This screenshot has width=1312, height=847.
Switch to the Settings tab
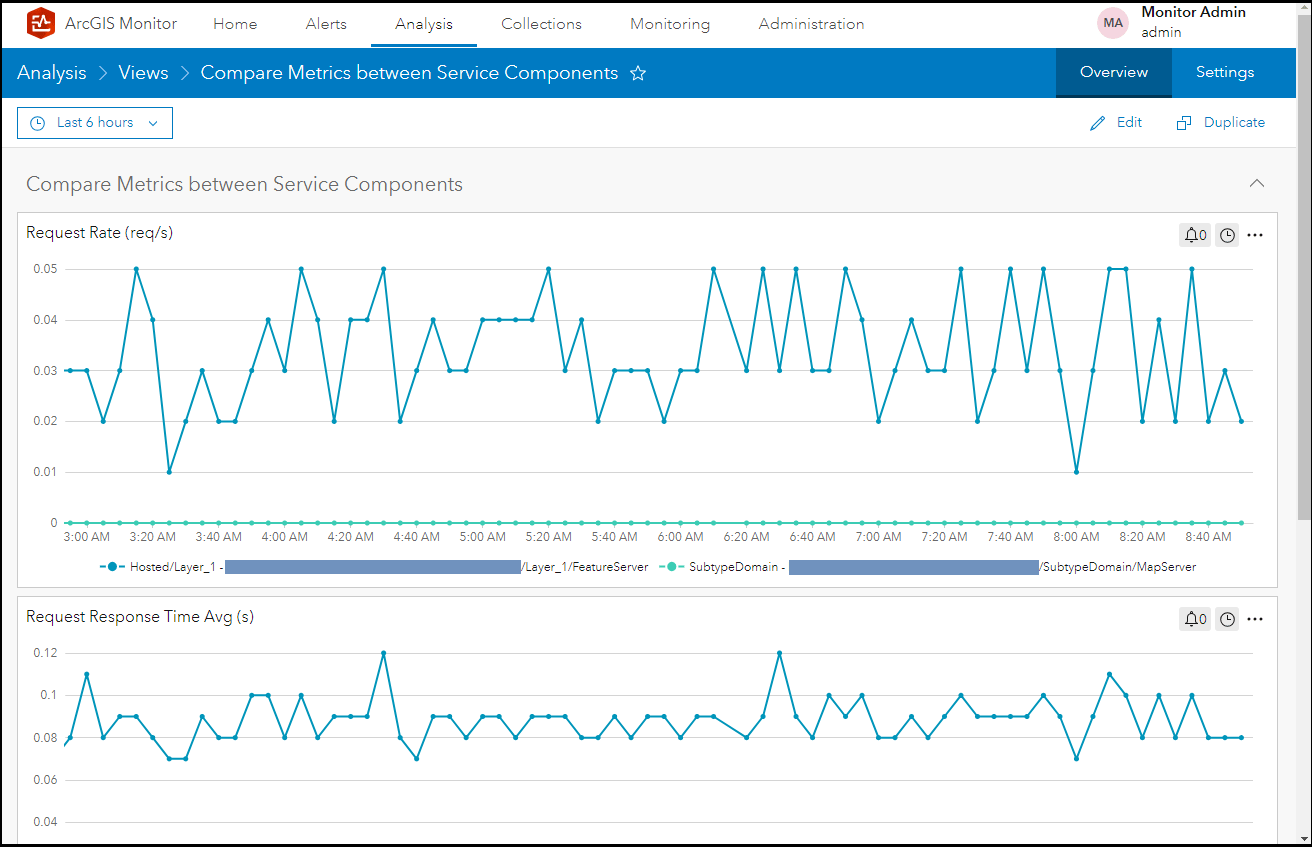(x=1224, y=72)
